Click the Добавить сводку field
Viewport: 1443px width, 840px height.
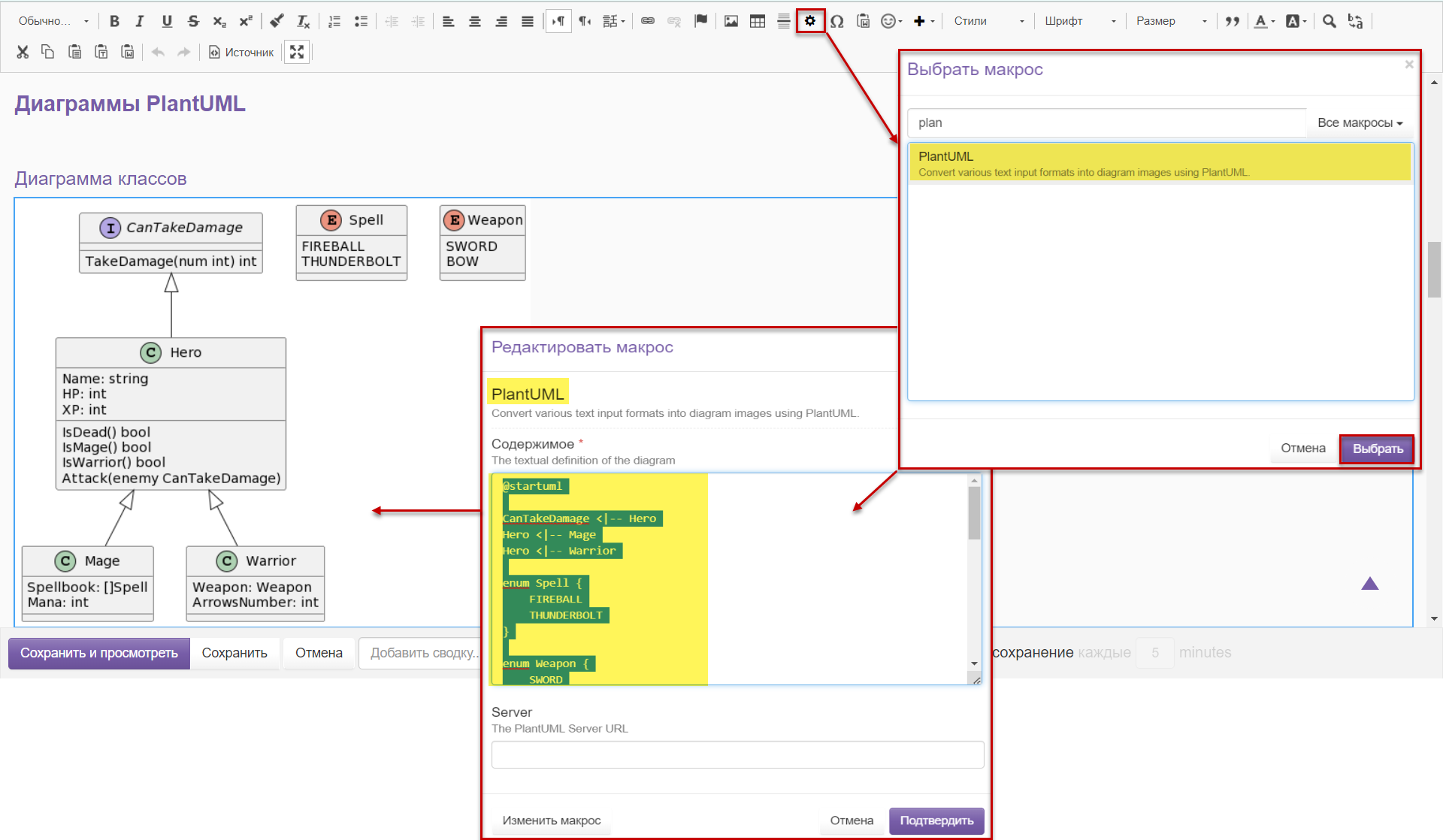click(421, 653)
